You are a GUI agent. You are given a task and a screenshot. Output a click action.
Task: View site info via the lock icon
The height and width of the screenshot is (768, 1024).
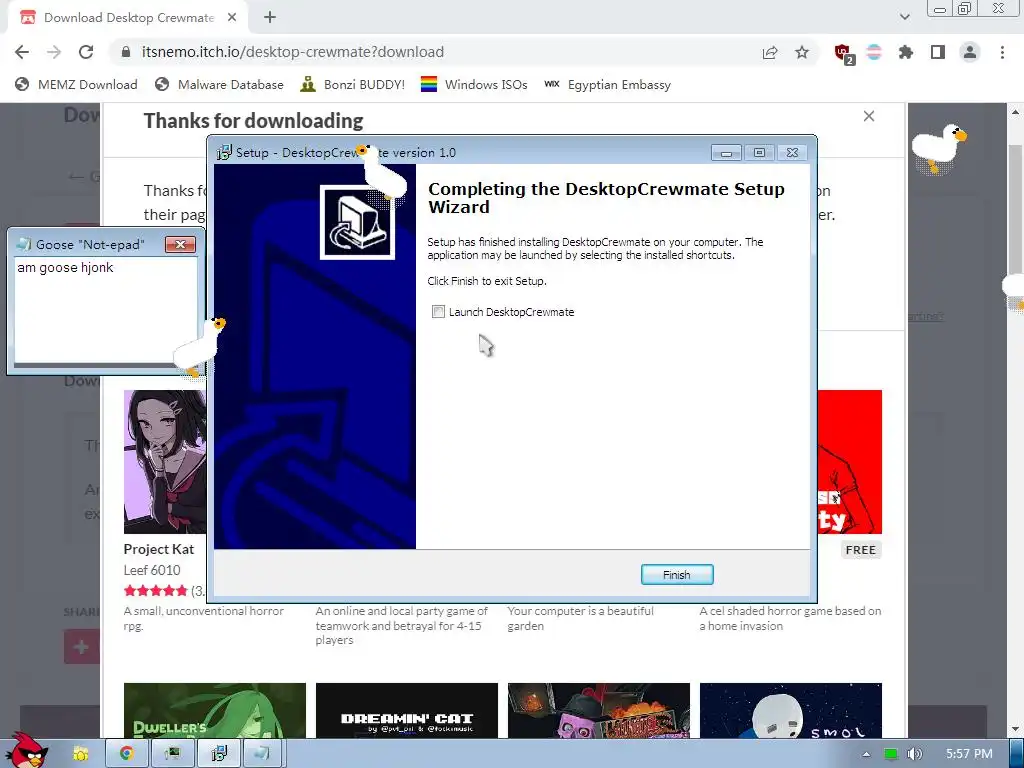(x=126, y=52)
